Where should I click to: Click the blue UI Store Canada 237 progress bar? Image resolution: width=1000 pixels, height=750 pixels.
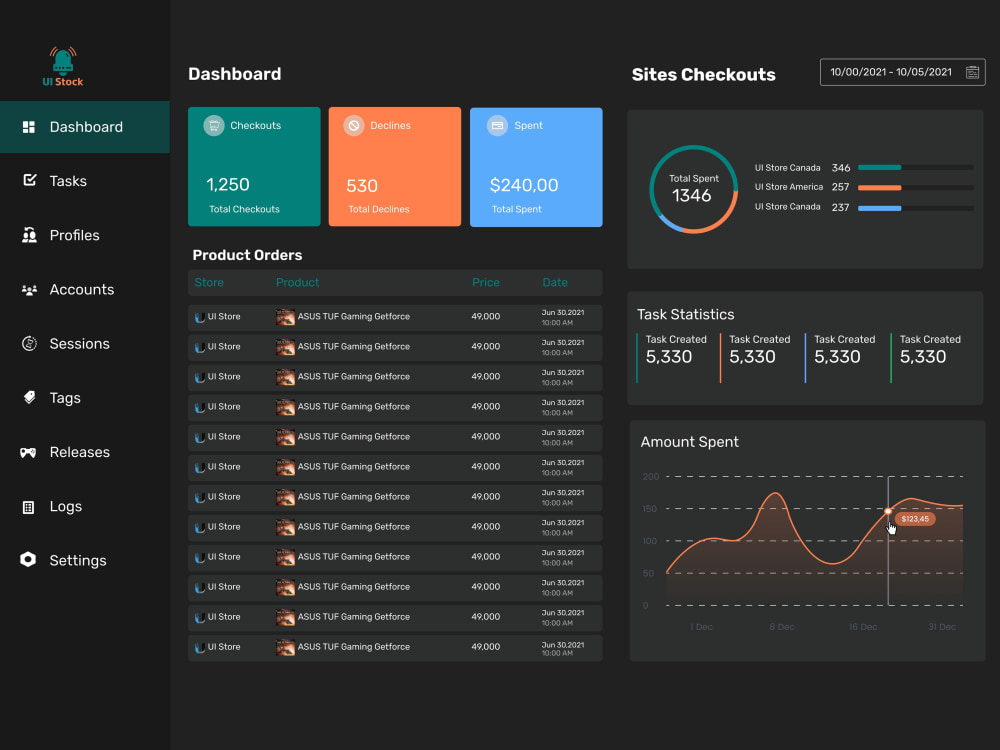pyautogui.click(x=915, y=208)
